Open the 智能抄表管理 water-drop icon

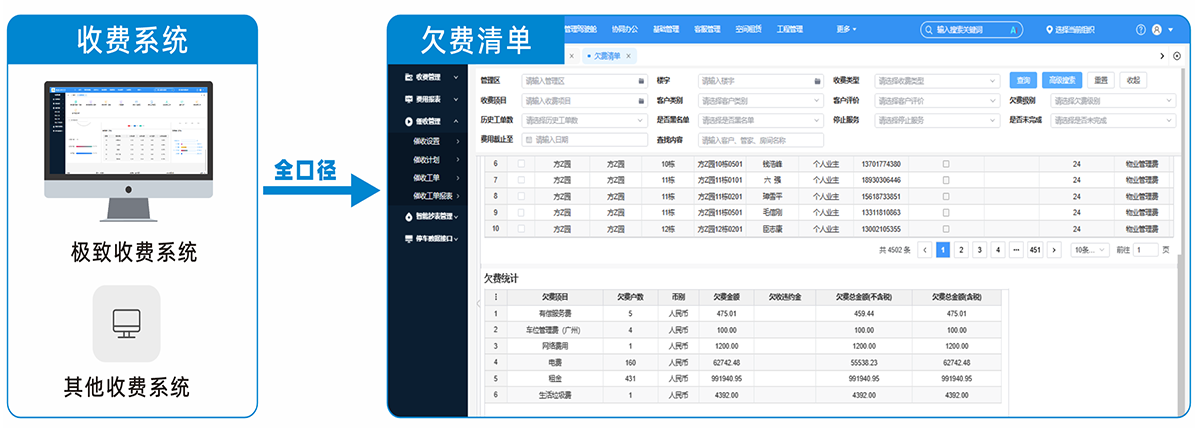click(x=409, y=216)
